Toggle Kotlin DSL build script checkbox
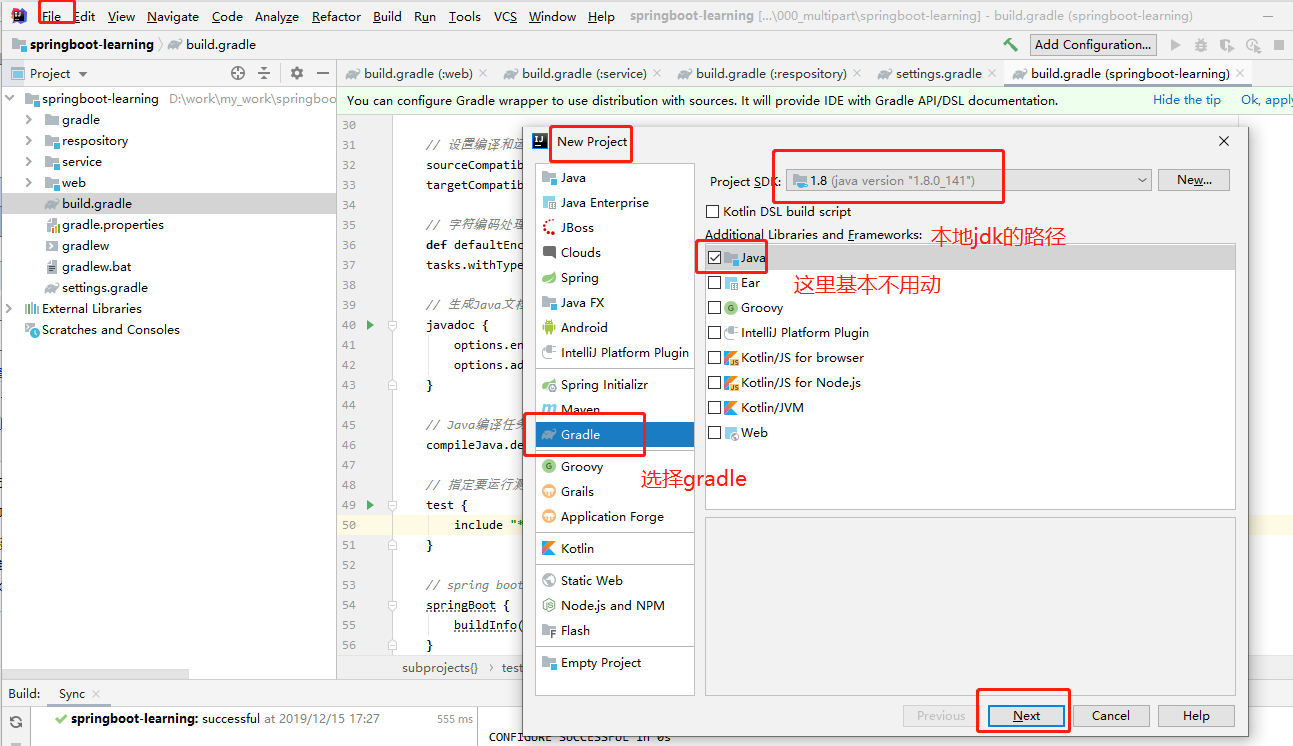Viewport: 1293px width, 746px height. (x=713, y=211)
